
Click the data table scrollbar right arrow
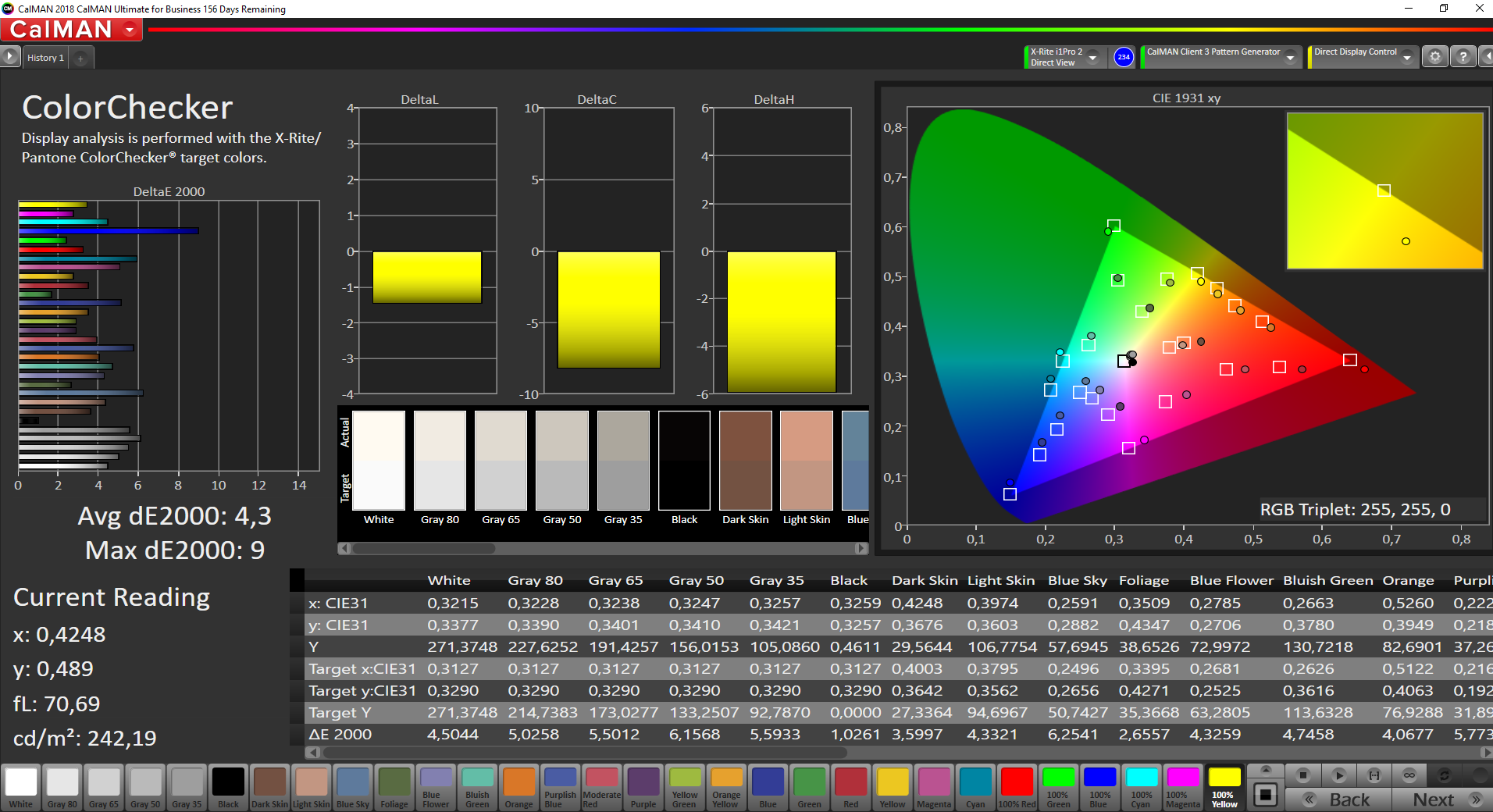pos(1486,753)
